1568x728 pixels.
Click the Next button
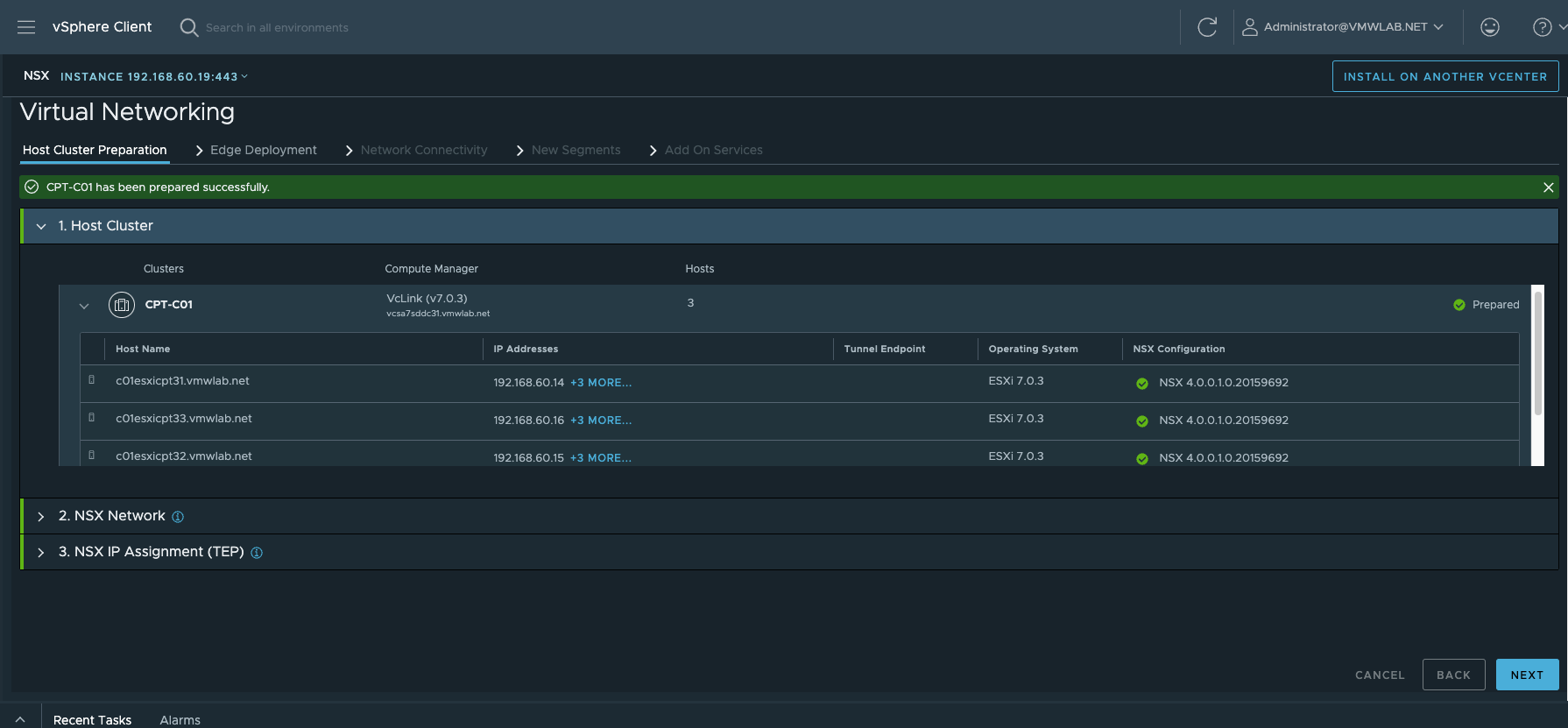point(1527,675)
